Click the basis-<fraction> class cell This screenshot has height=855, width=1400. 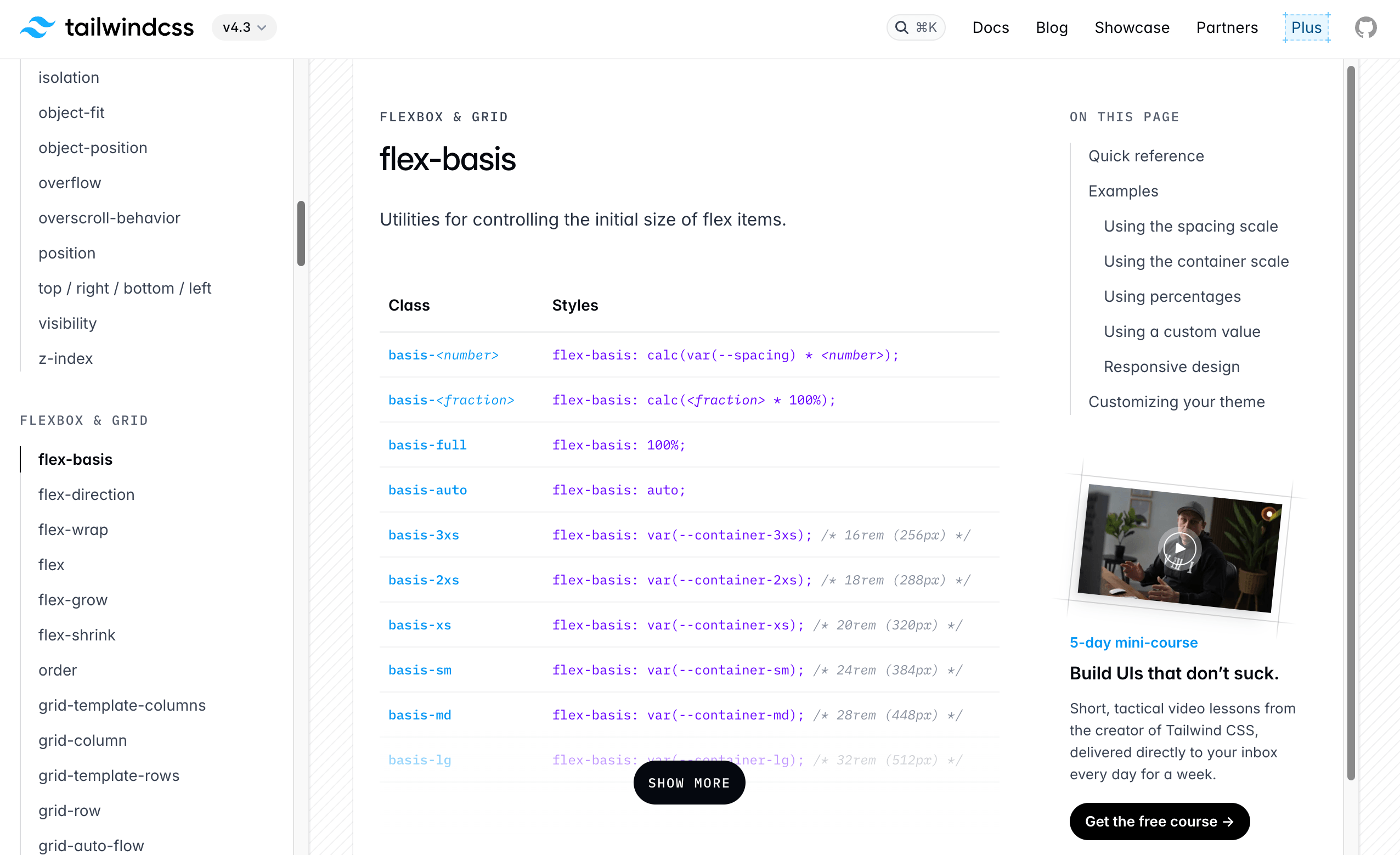[451, 400]
